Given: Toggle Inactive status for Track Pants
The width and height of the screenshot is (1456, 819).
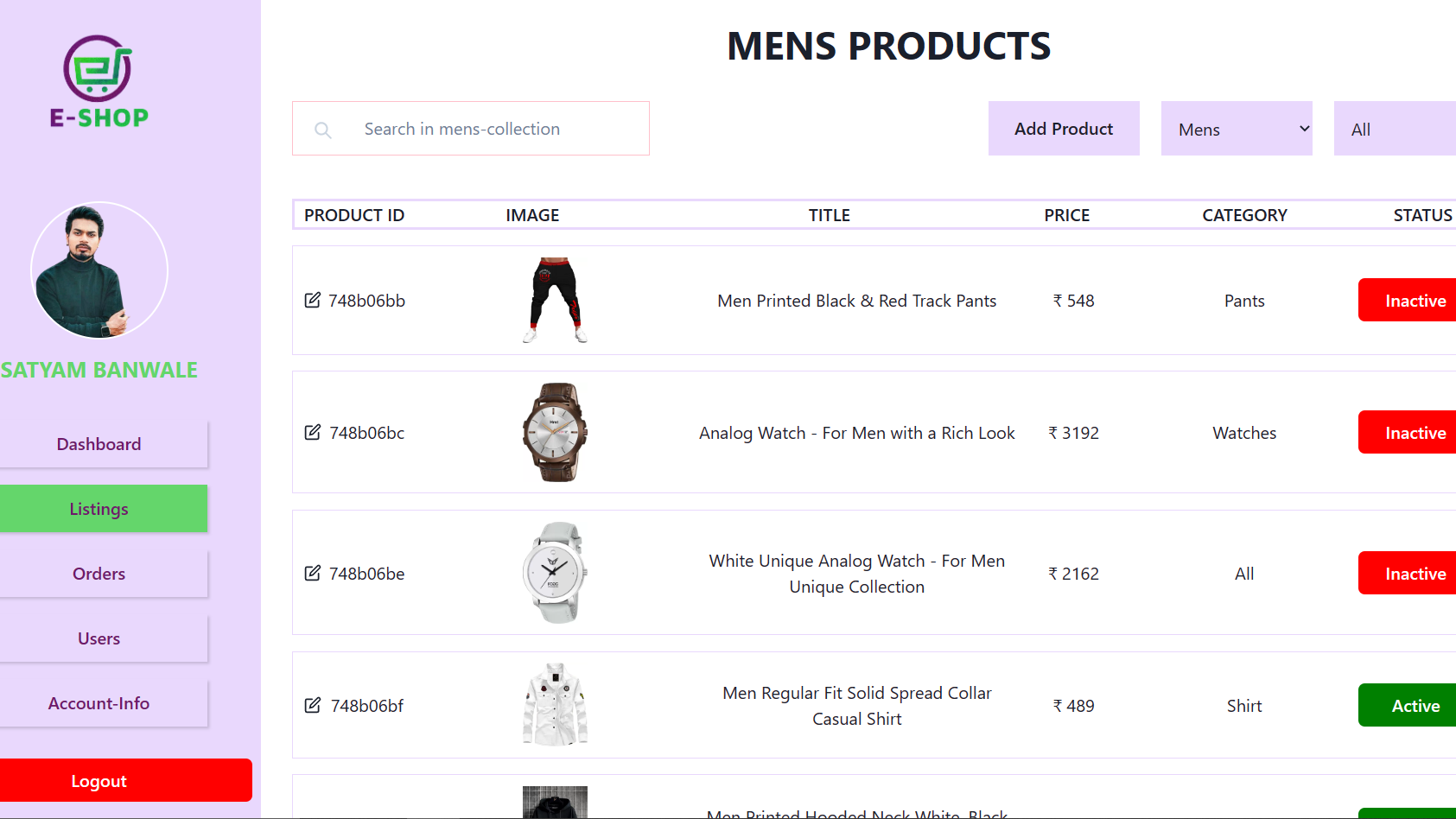Looking at the screenshot, I should tap(1407, 300).
